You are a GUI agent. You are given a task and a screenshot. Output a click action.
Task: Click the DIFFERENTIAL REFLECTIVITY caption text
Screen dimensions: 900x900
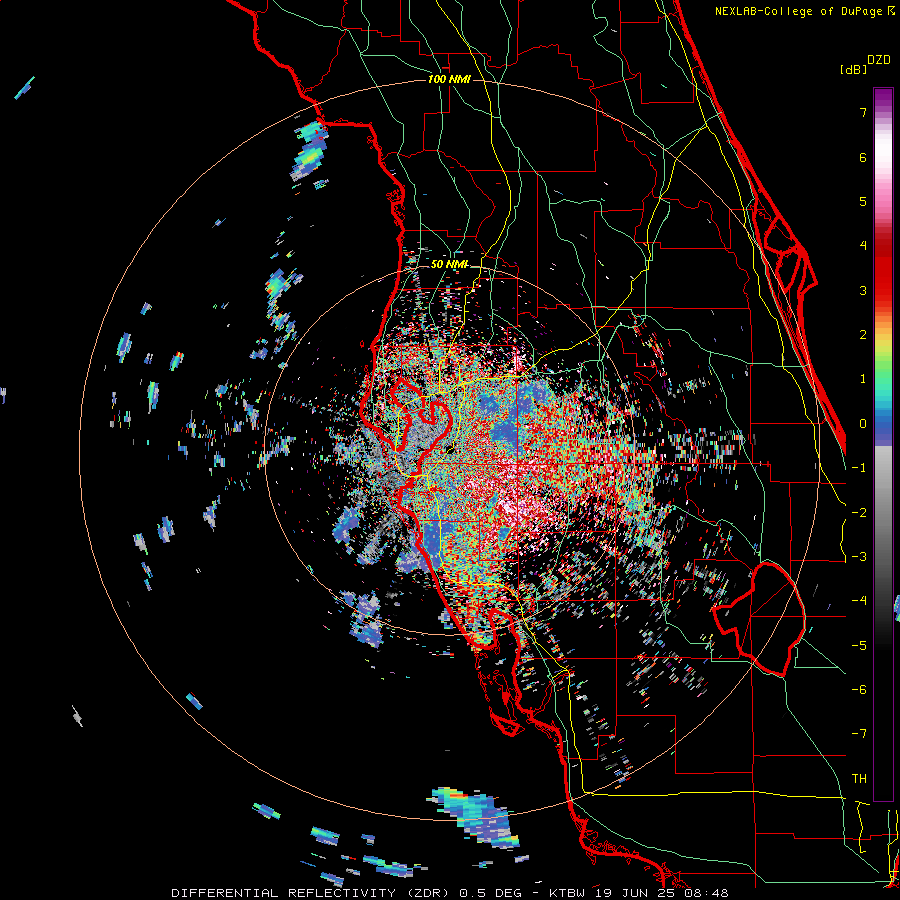click(x=284, y=893)
